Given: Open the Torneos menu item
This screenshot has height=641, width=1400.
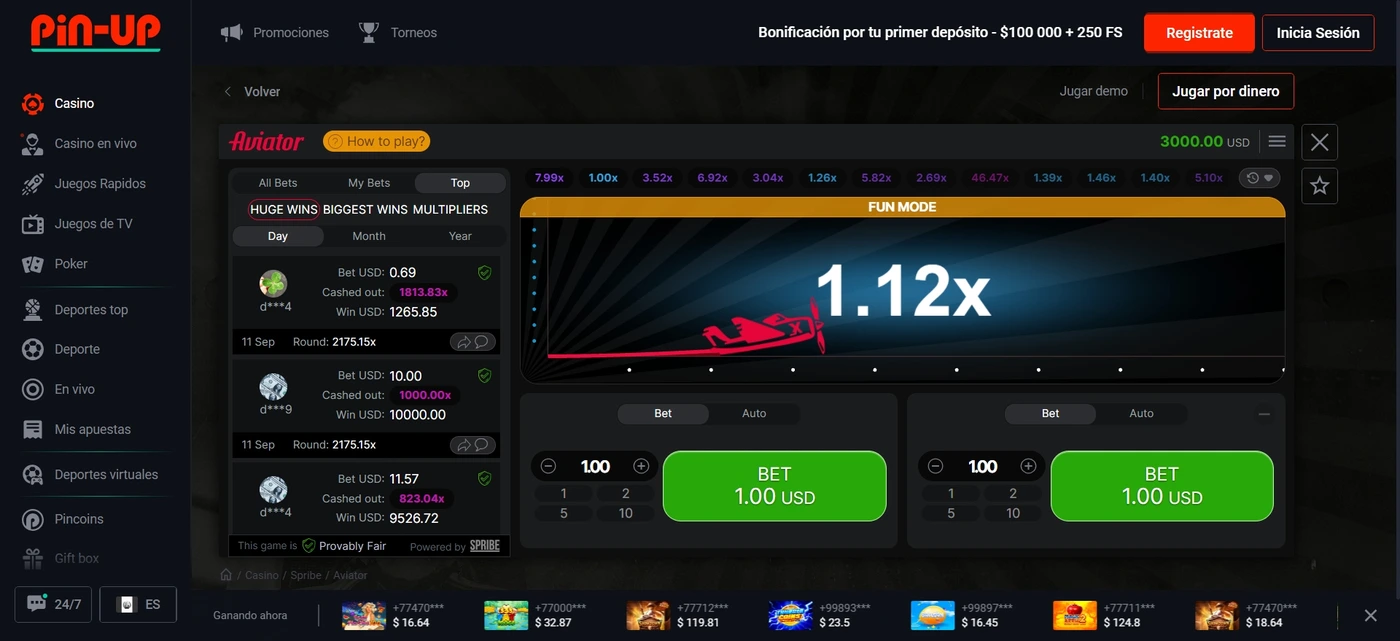Looking at the screenshot, I should tap(398, 33).
